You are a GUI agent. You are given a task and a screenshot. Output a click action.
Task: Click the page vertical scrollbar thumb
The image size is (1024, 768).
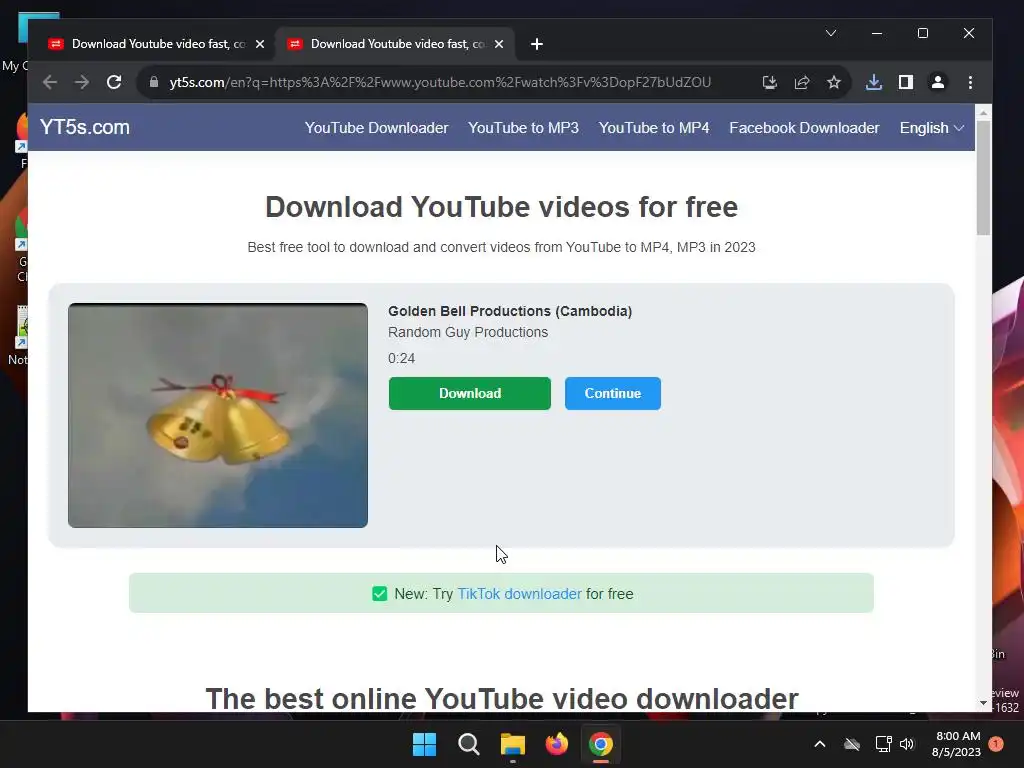pyautogui.click(x=984, y=178)
